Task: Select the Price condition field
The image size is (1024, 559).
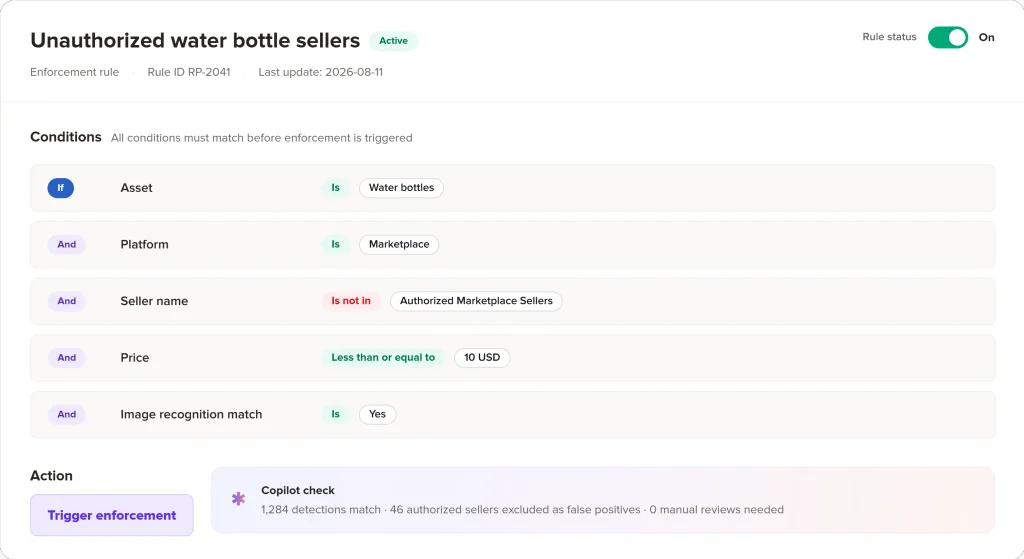Action: point(135,358)
